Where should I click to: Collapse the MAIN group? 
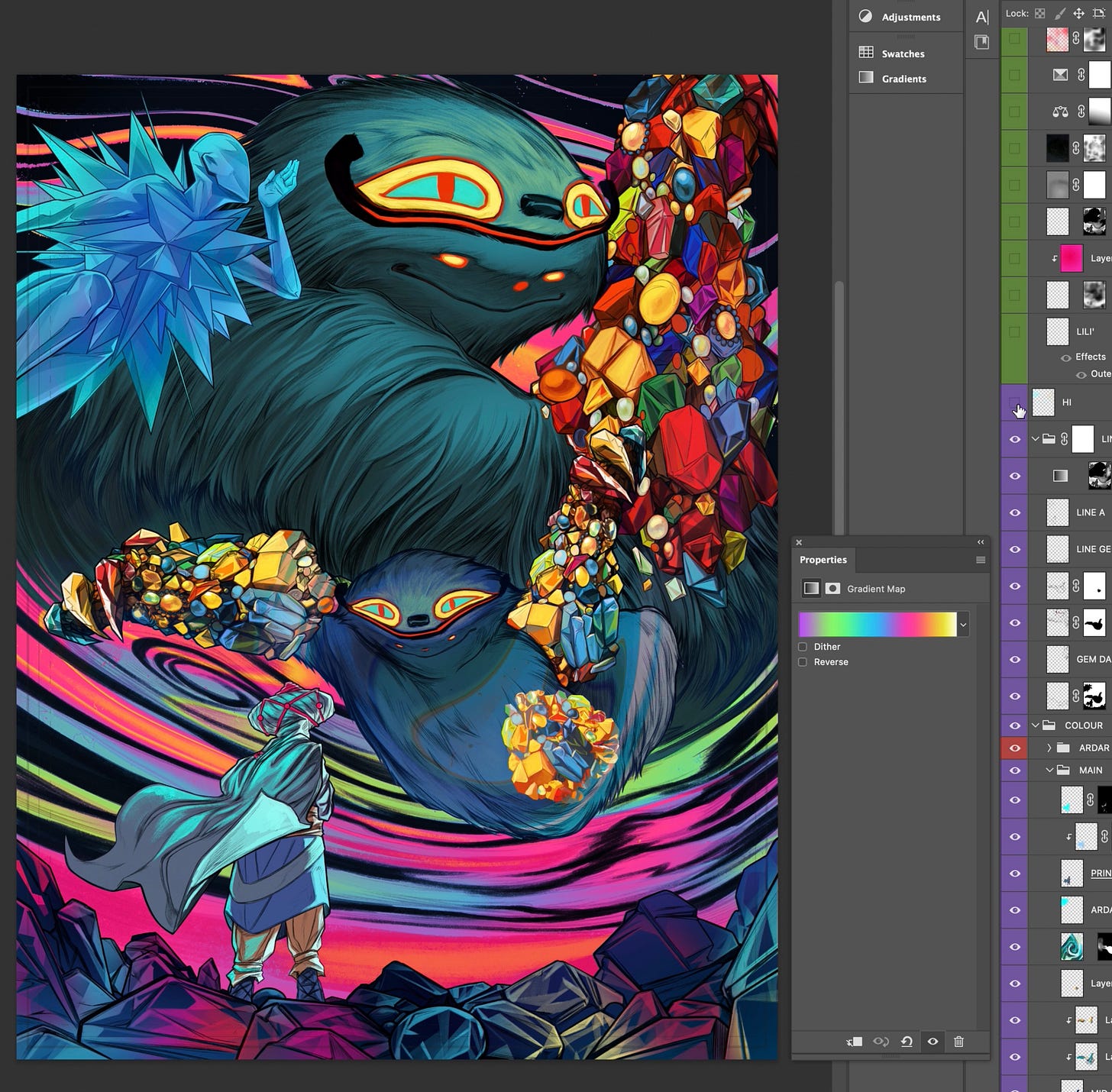point(1049,770)
